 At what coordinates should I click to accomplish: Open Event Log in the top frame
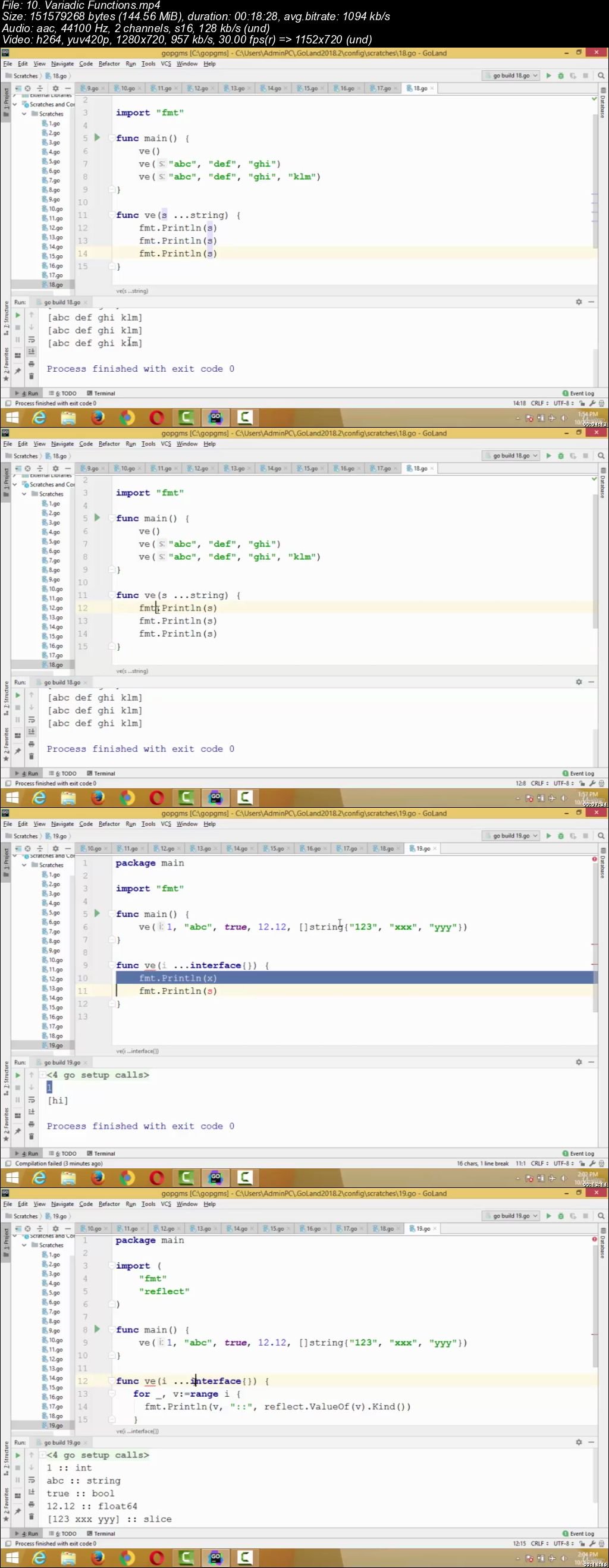click(x=578, y=393)
